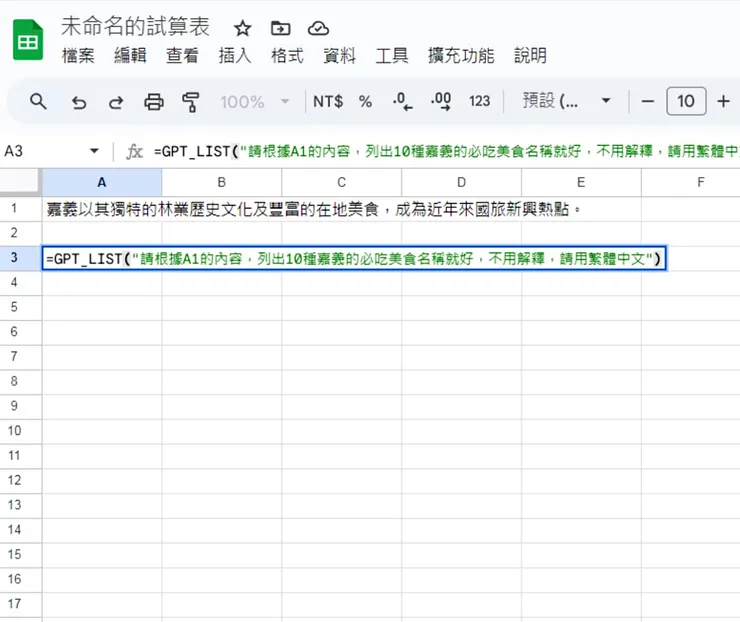Select column F header
Viewport: 740px width, 622px height.
click(691, 182)
